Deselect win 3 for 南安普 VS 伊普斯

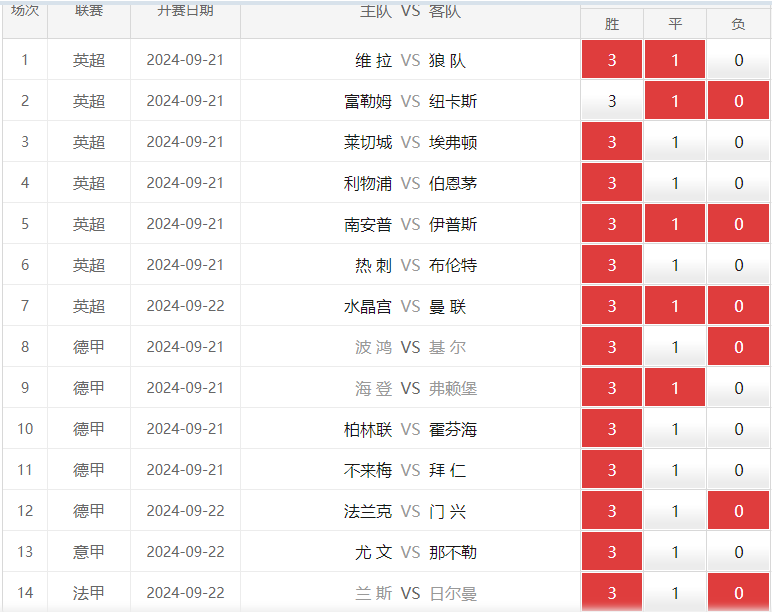[x=611, y=224]
